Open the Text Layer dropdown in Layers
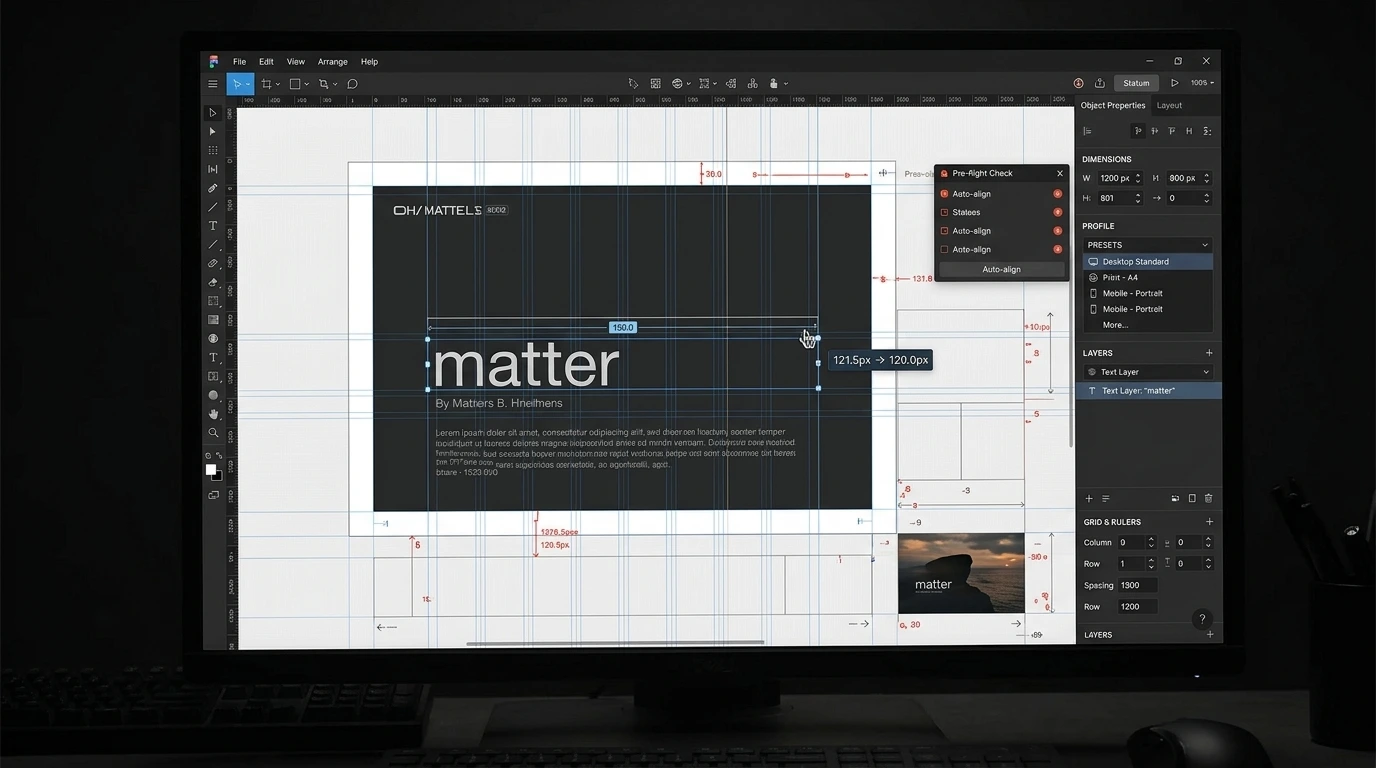 pos(1148,372)
